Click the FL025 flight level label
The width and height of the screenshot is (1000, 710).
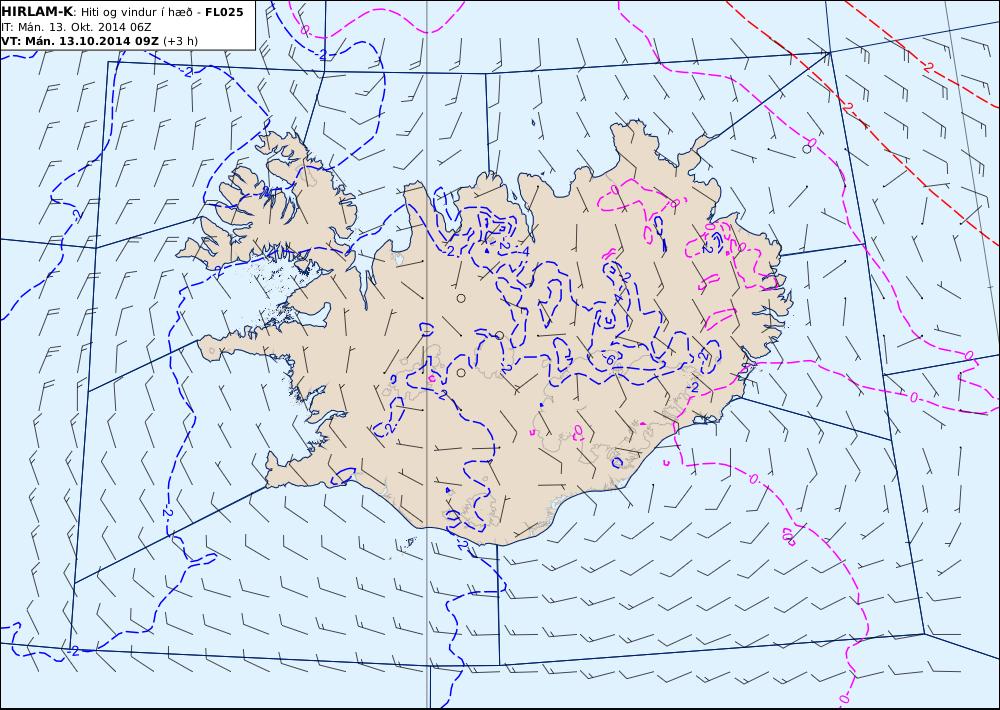pyautogui.click(x=224, y=12)
